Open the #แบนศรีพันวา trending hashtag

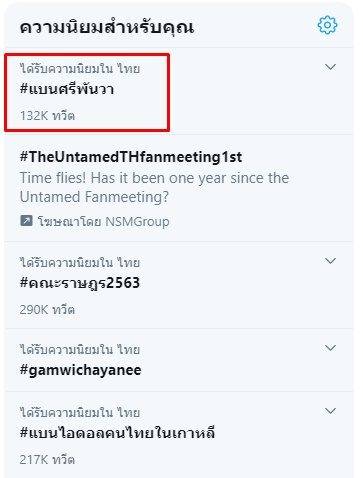coord(67,89)
